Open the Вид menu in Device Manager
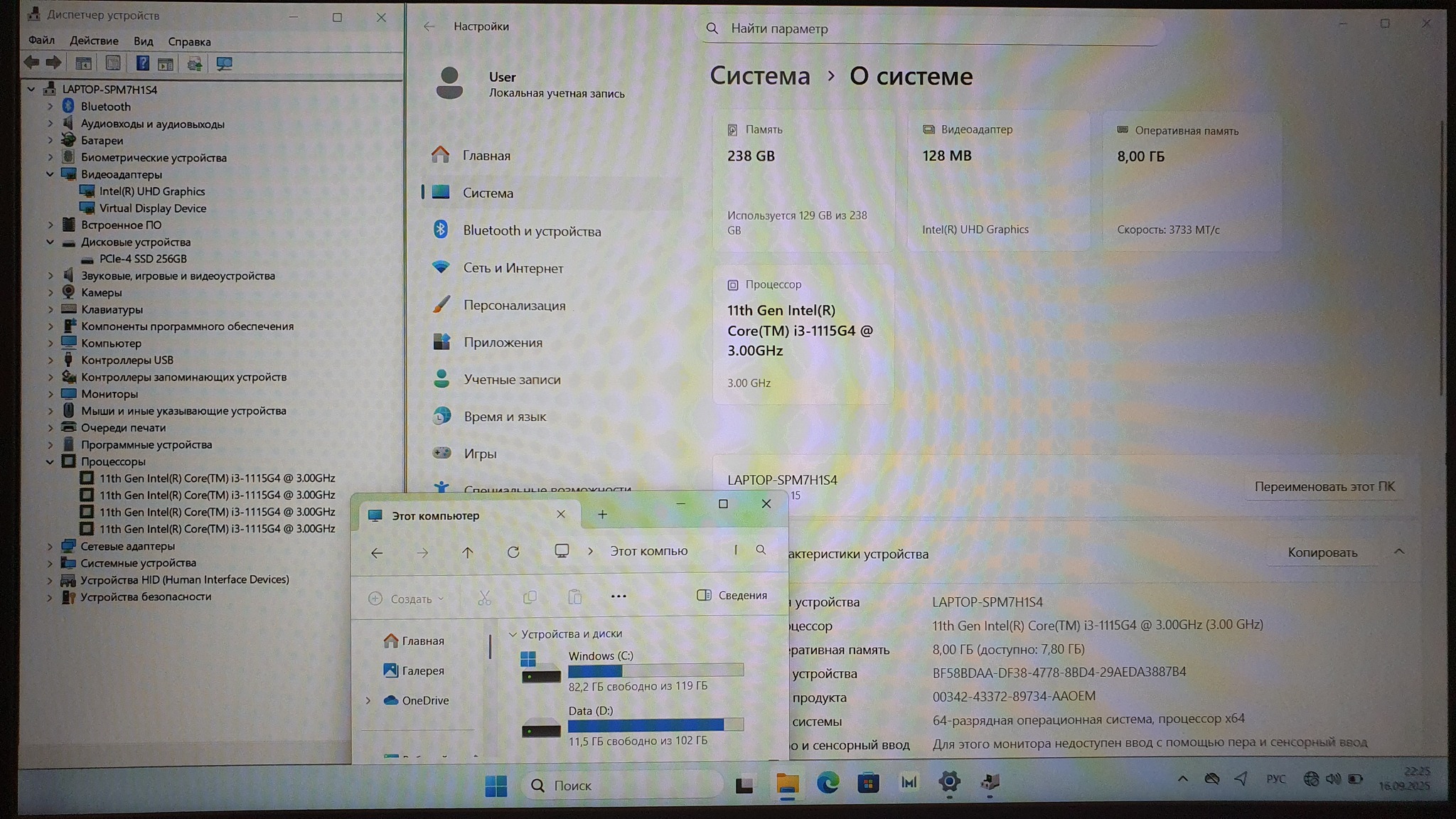 [x=143, y=41]
